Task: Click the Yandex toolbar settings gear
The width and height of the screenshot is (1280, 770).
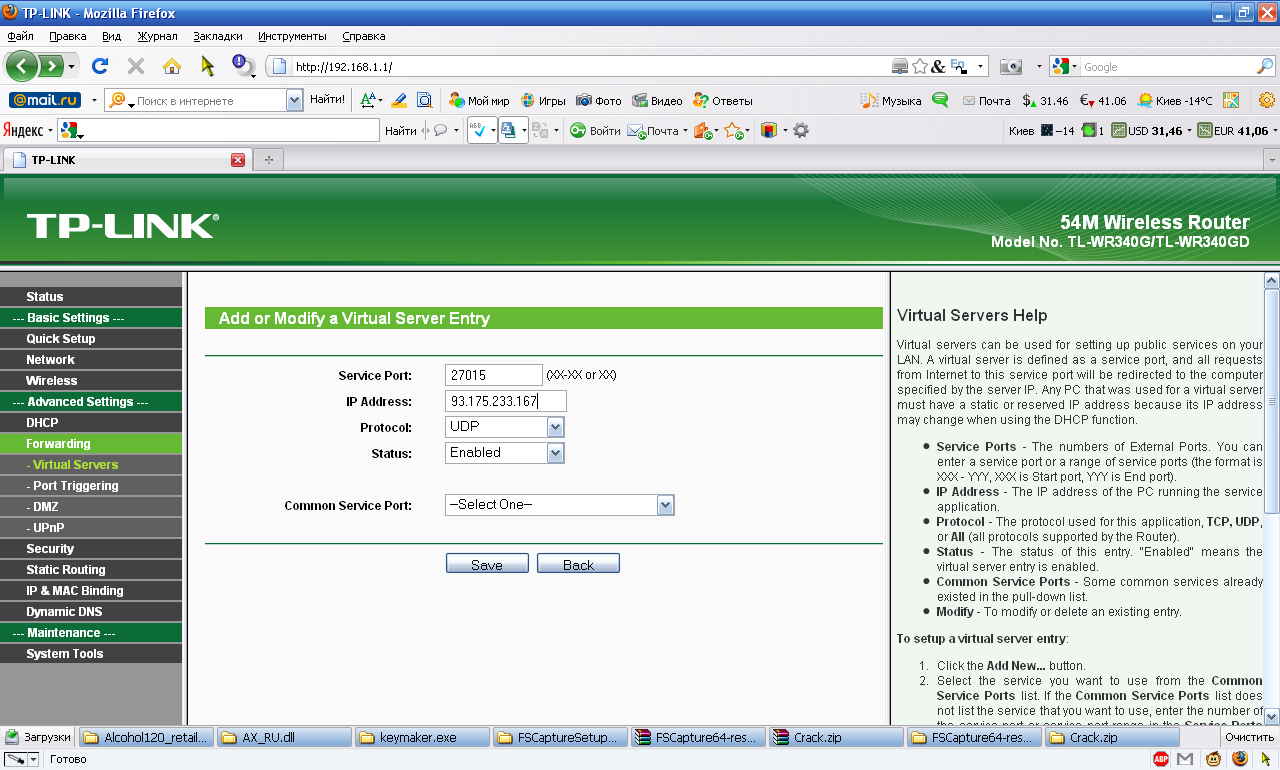Action: (801, 131)
